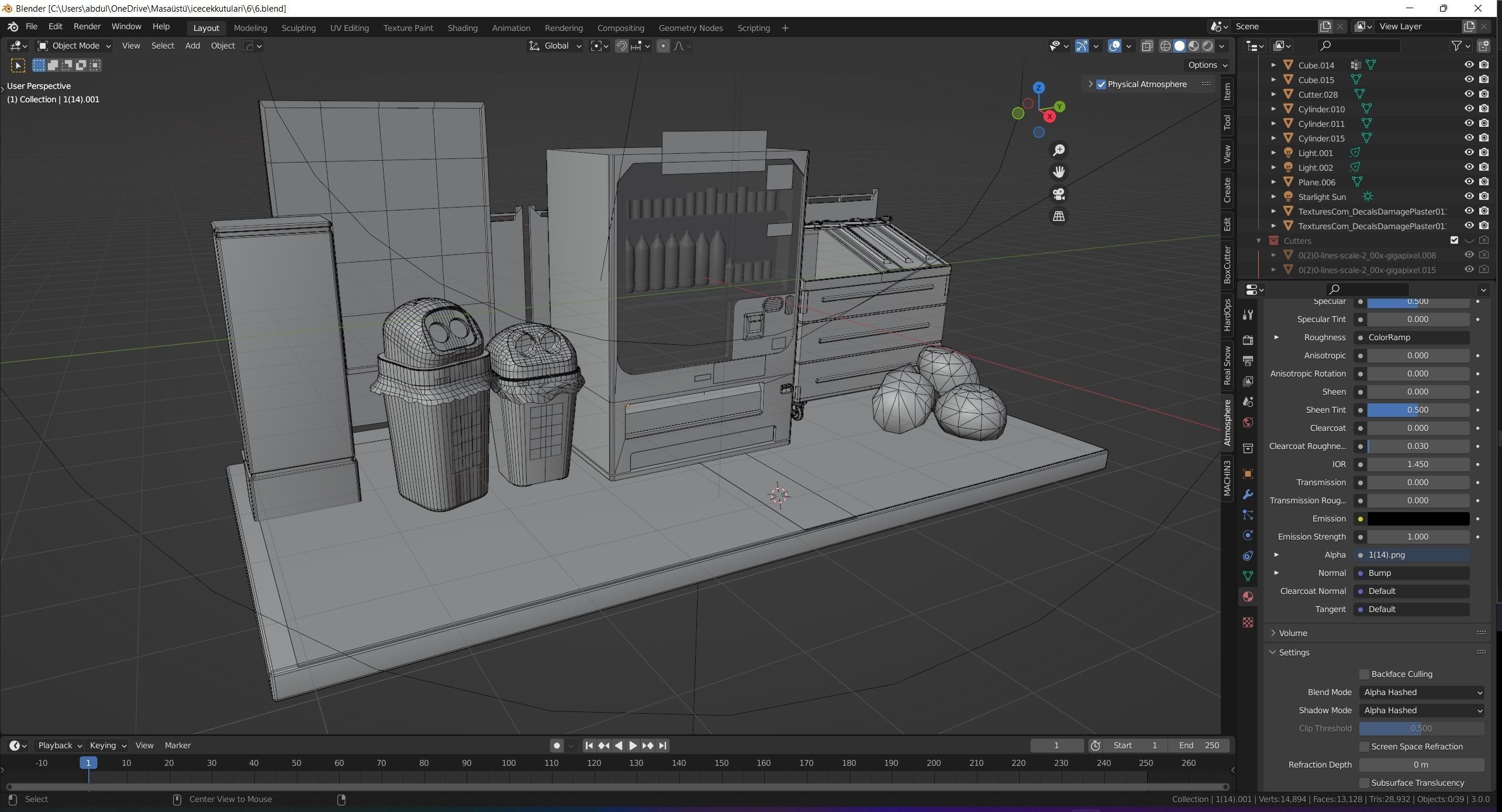Open the HardOps sidebar tab

coord(1227,315)
